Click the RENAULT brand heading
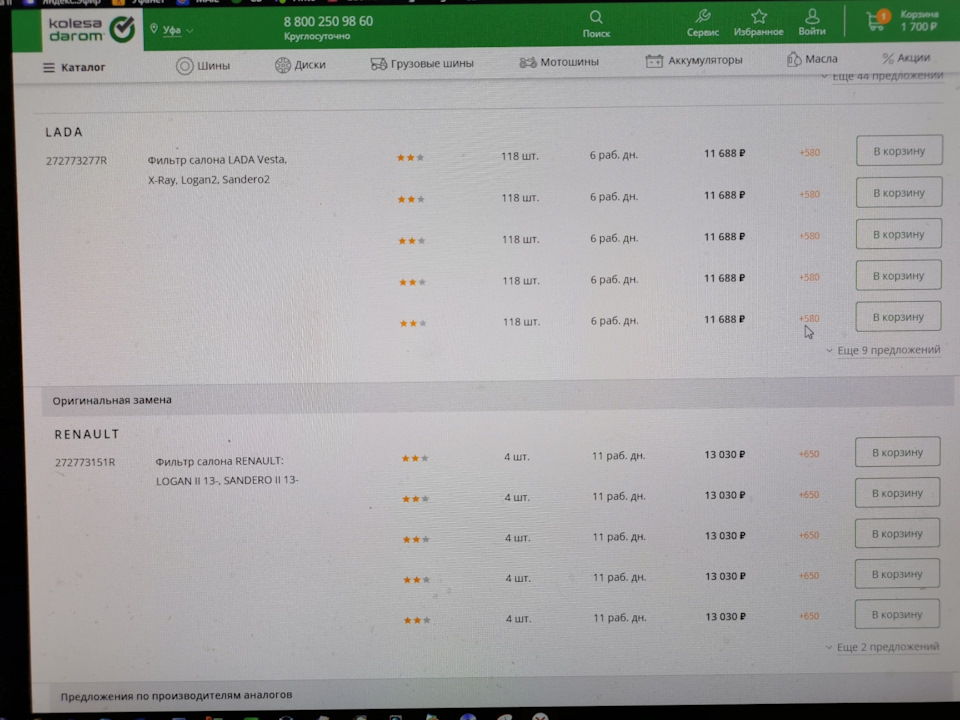The width and height of the screenshot is (960, 720). pyautogui.click(x=87, y=434)
